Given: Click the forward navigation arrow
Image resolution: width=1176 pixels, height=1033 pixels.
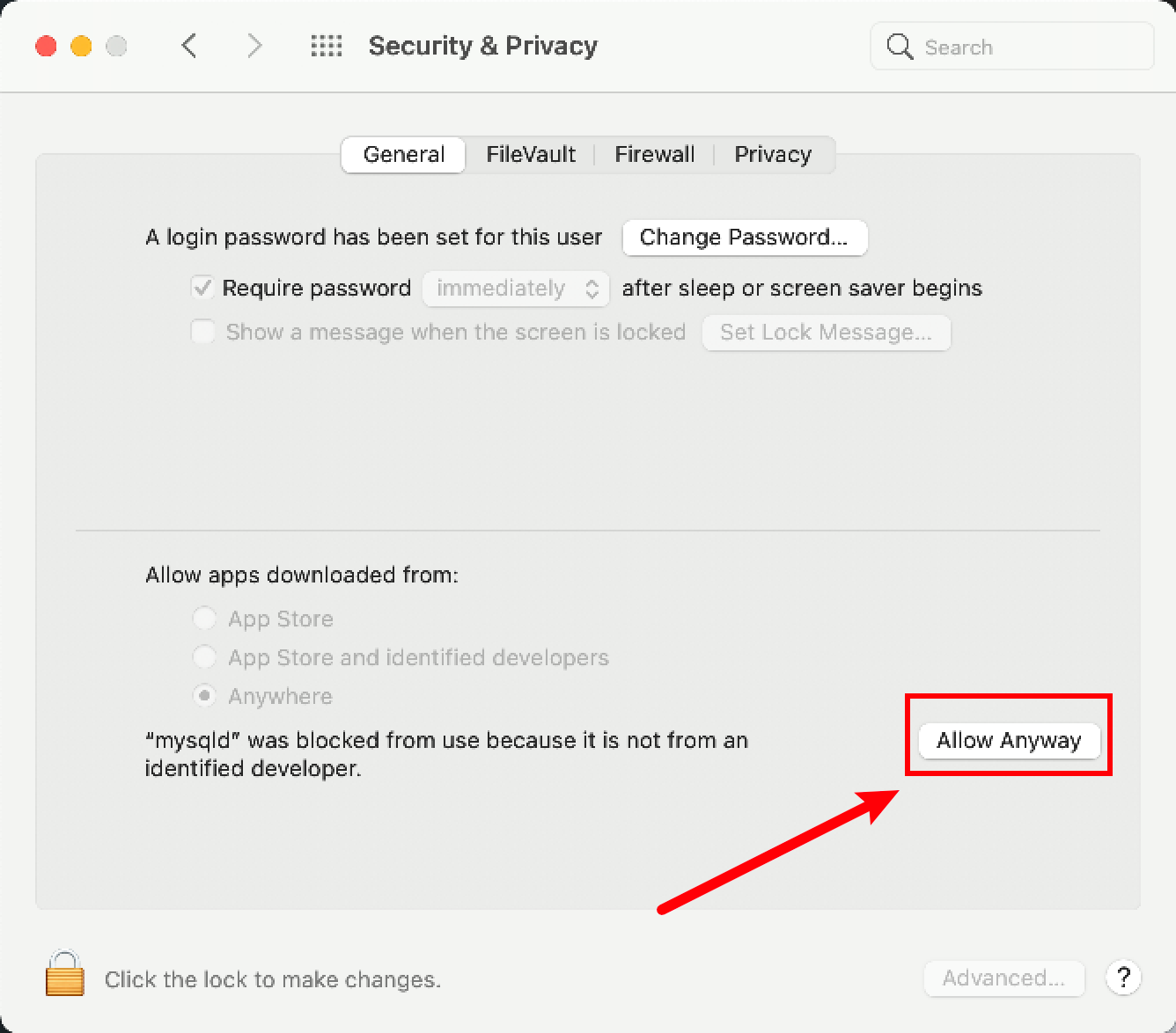Looking at the screenshot, I should (254, 46).
